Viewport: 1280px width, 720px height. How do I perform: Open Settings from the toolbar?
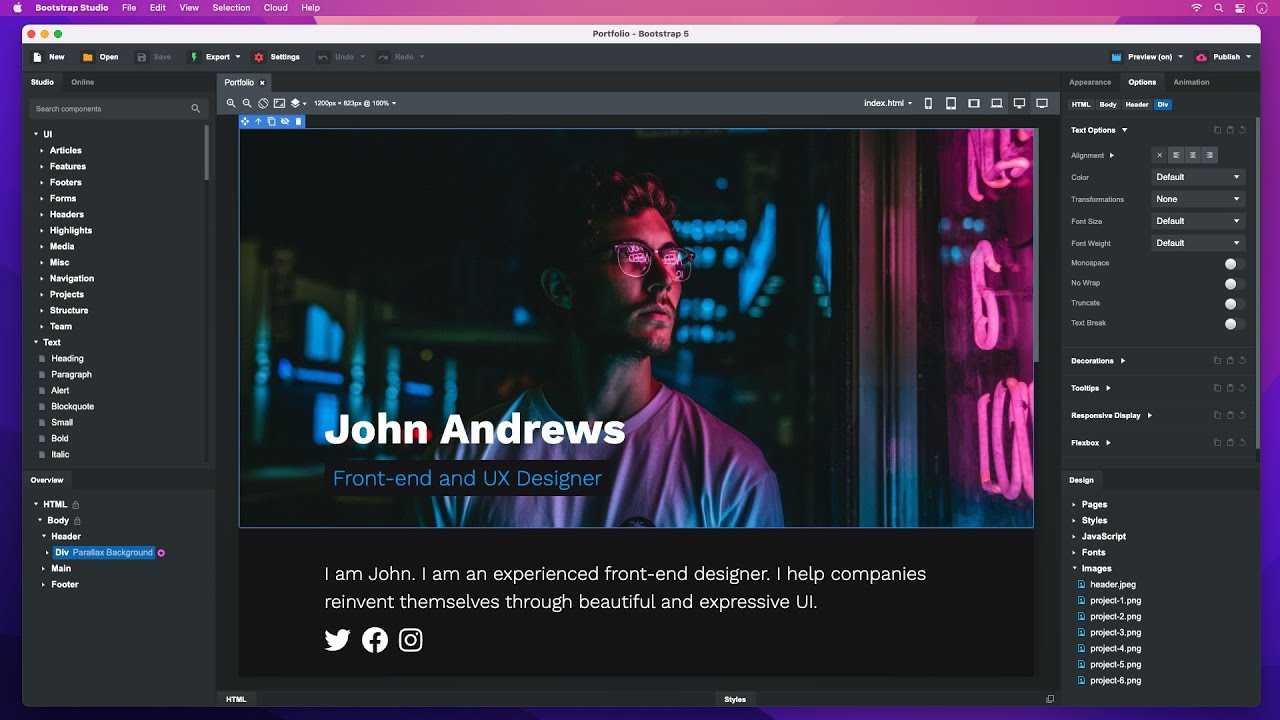276,57
